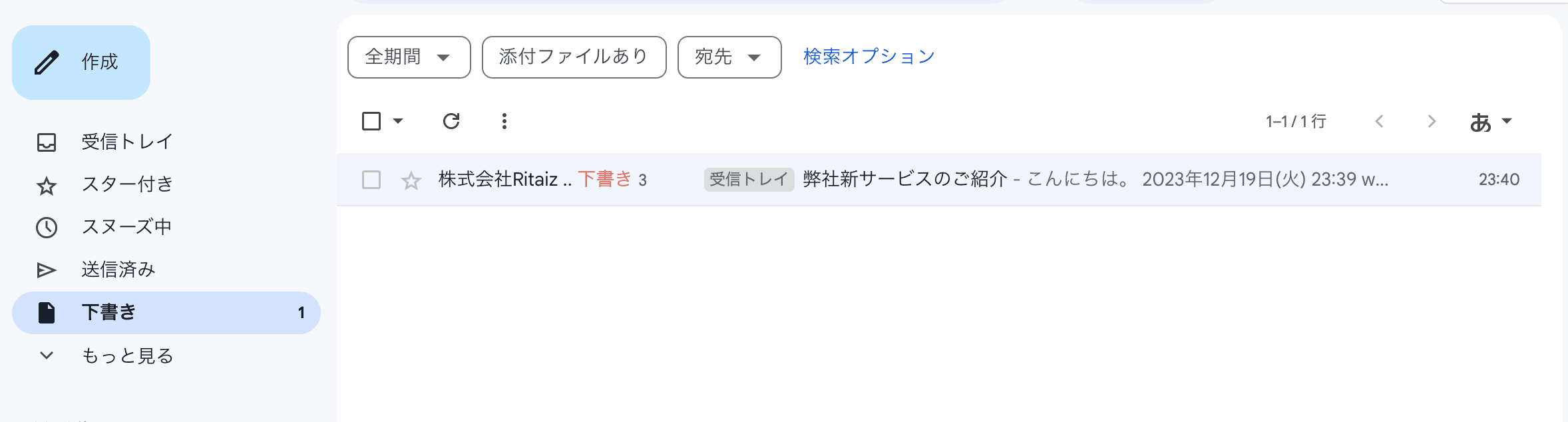Click the スヌーズ中 clock icon
1568x422 pixels.
coord(47,228)
